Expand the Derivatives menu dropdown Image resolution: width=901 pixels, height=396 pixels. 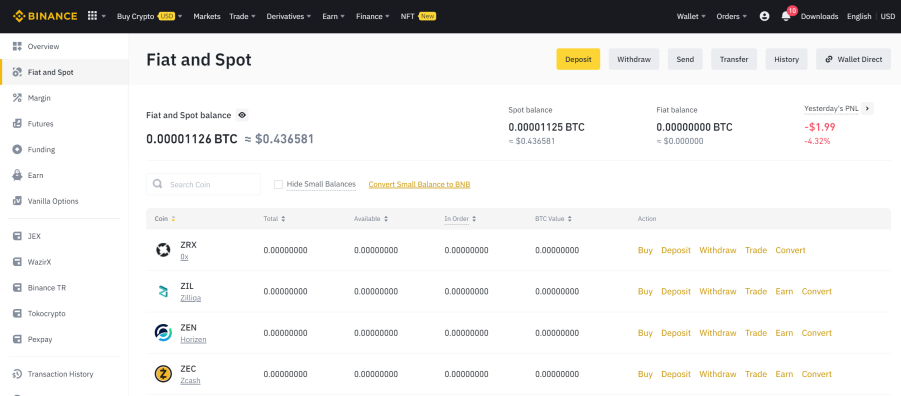pyautogui.click(x=289, y=16)
